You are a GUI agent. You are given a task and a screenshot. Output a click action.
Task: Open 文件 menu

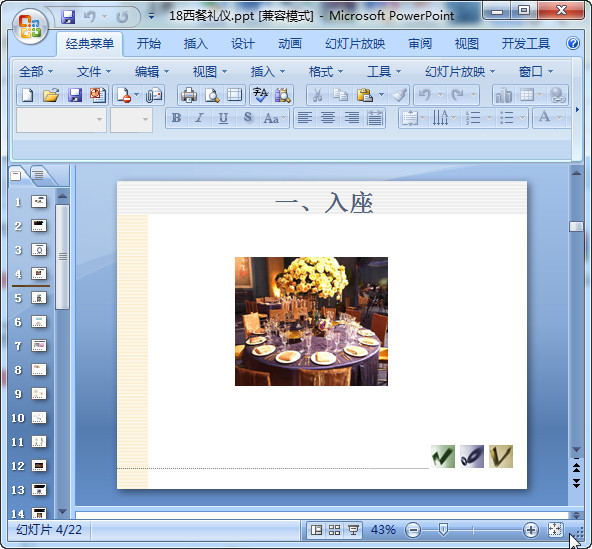click(94, 71)
